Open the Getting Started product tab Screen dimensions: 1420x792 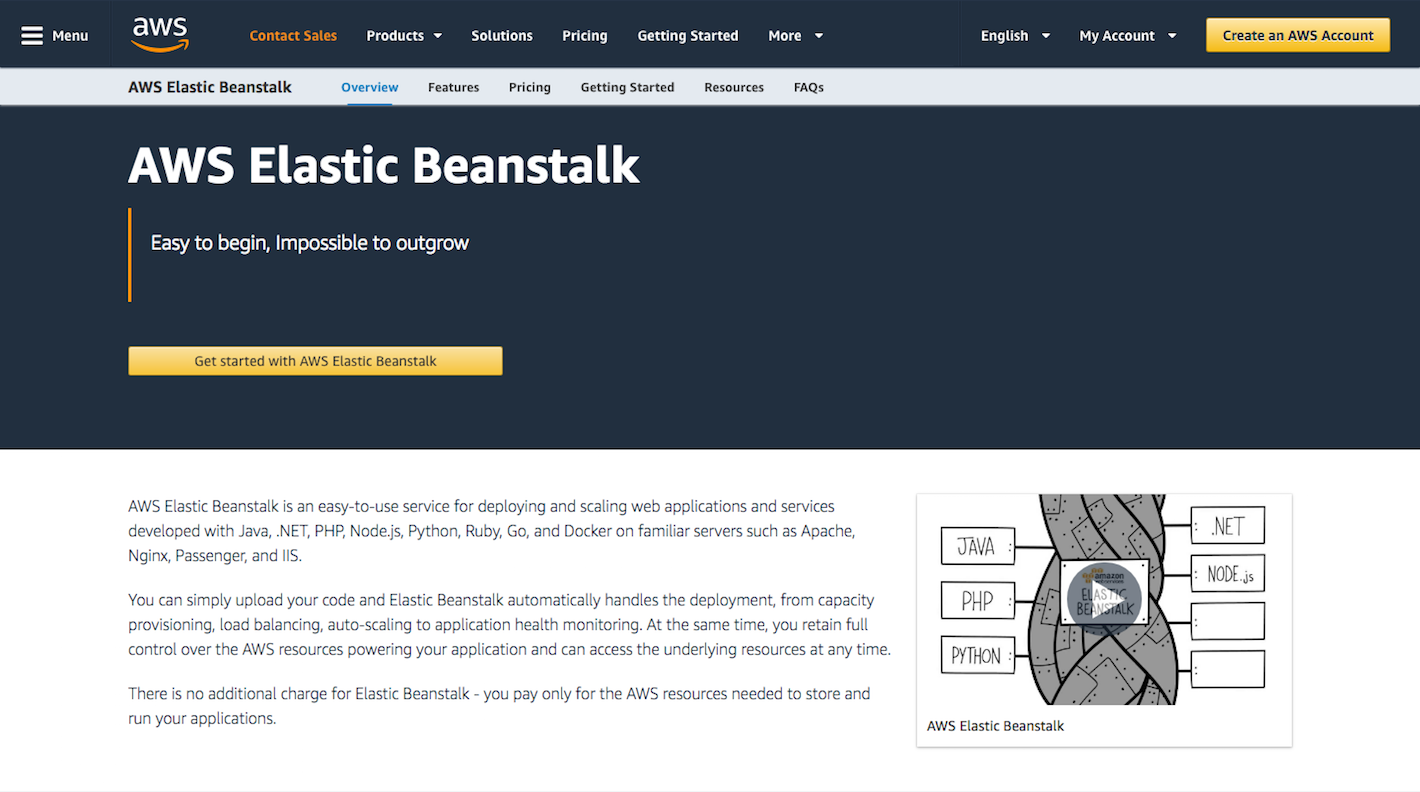coord(627,87)
